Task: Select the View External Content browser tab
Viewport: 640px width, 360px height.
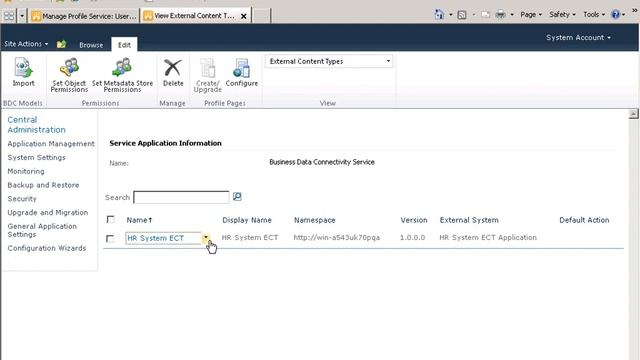Action: (195, 16)
